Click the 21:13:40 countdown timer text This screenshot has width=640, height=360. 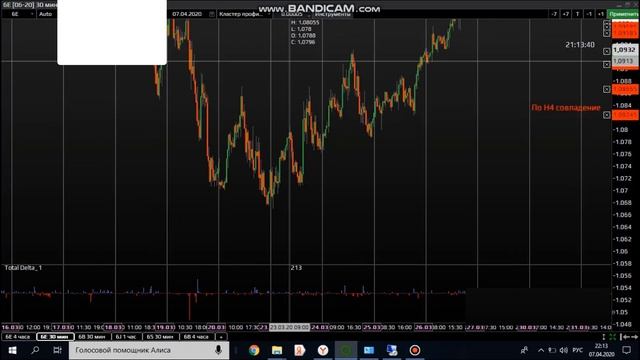(580, 45)
